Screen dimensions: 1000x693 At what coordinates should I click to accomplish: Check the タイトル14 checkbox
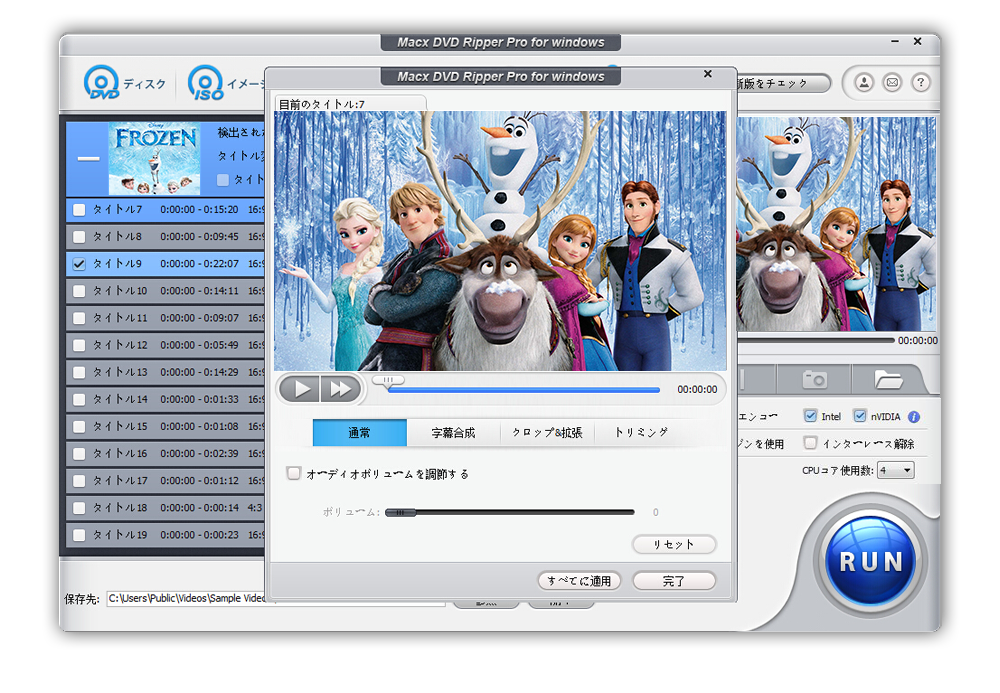click(x=79, y=400)
